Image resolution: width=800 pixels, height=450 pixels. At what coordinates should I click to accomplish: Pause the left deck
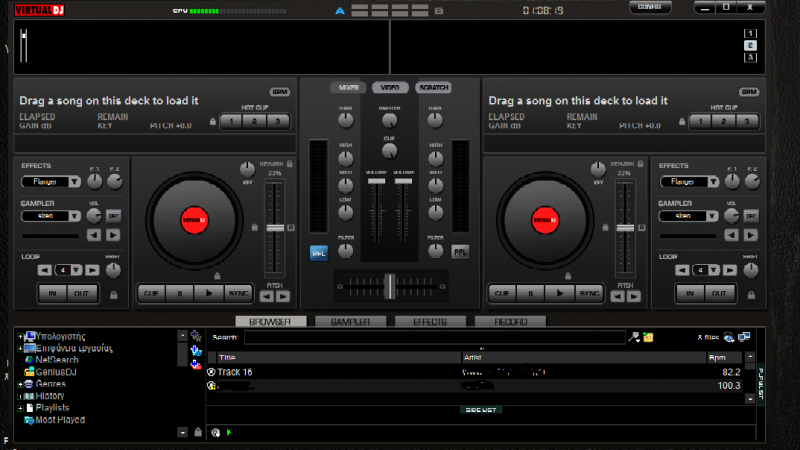[x=180, y=293]
